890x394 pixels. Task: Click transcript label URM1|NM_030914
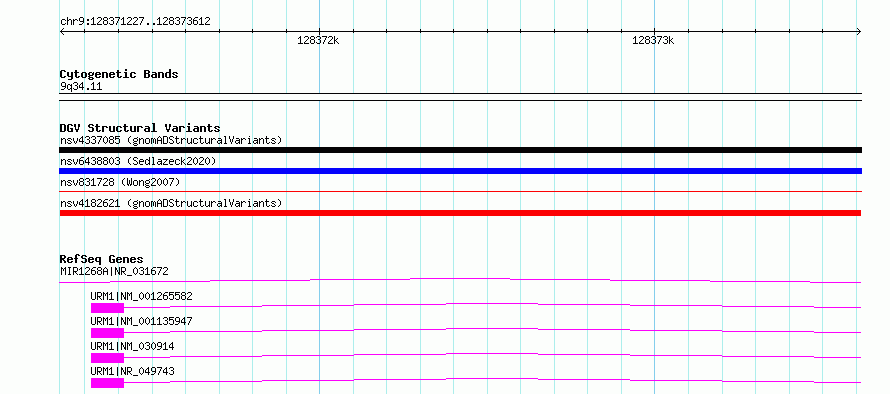point(132,346)
